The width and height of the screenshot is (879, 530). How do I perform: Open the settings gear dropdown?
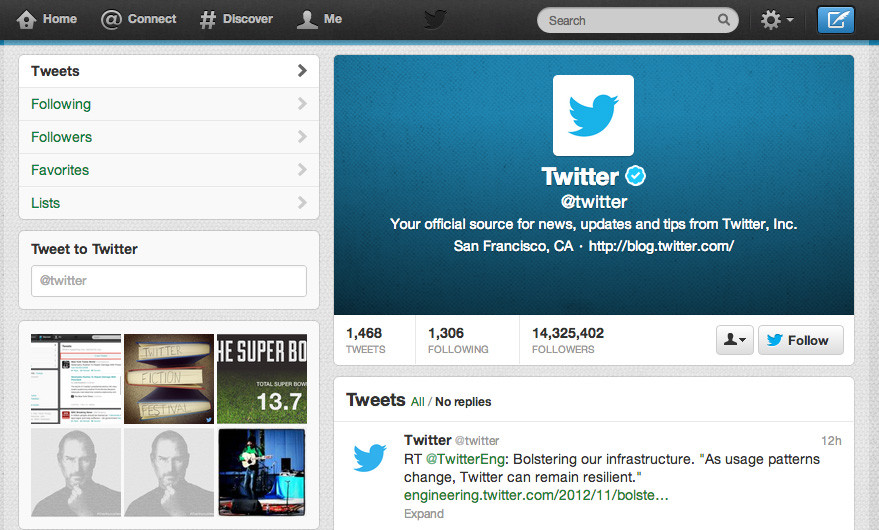tap(776, 20)
